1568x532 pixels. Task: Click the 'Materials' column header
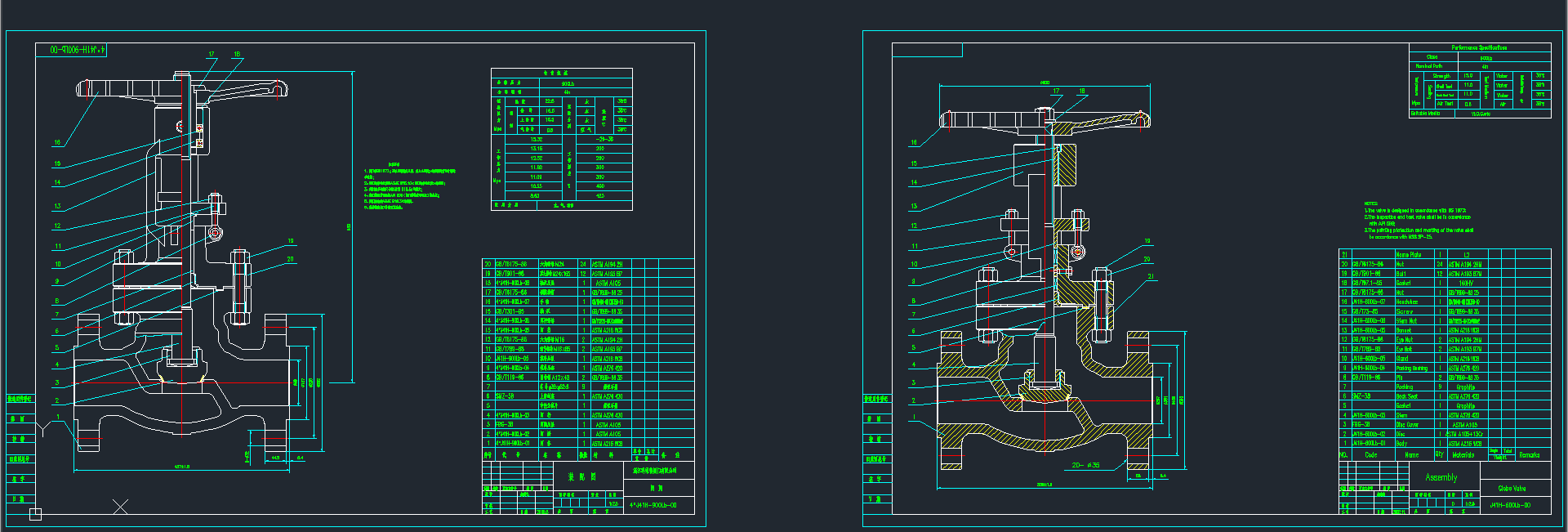point(1463,455)
